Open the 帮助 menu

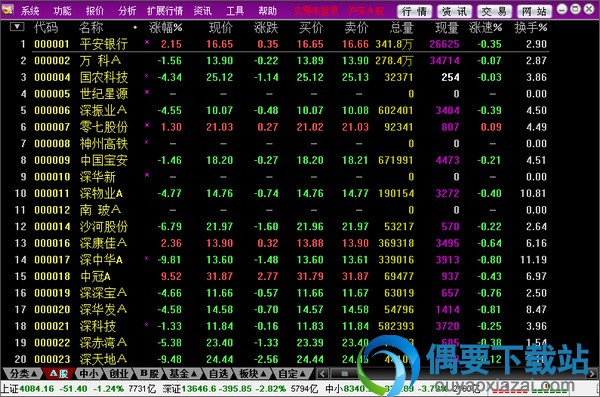pyautogui.click(x=267, y=11)
